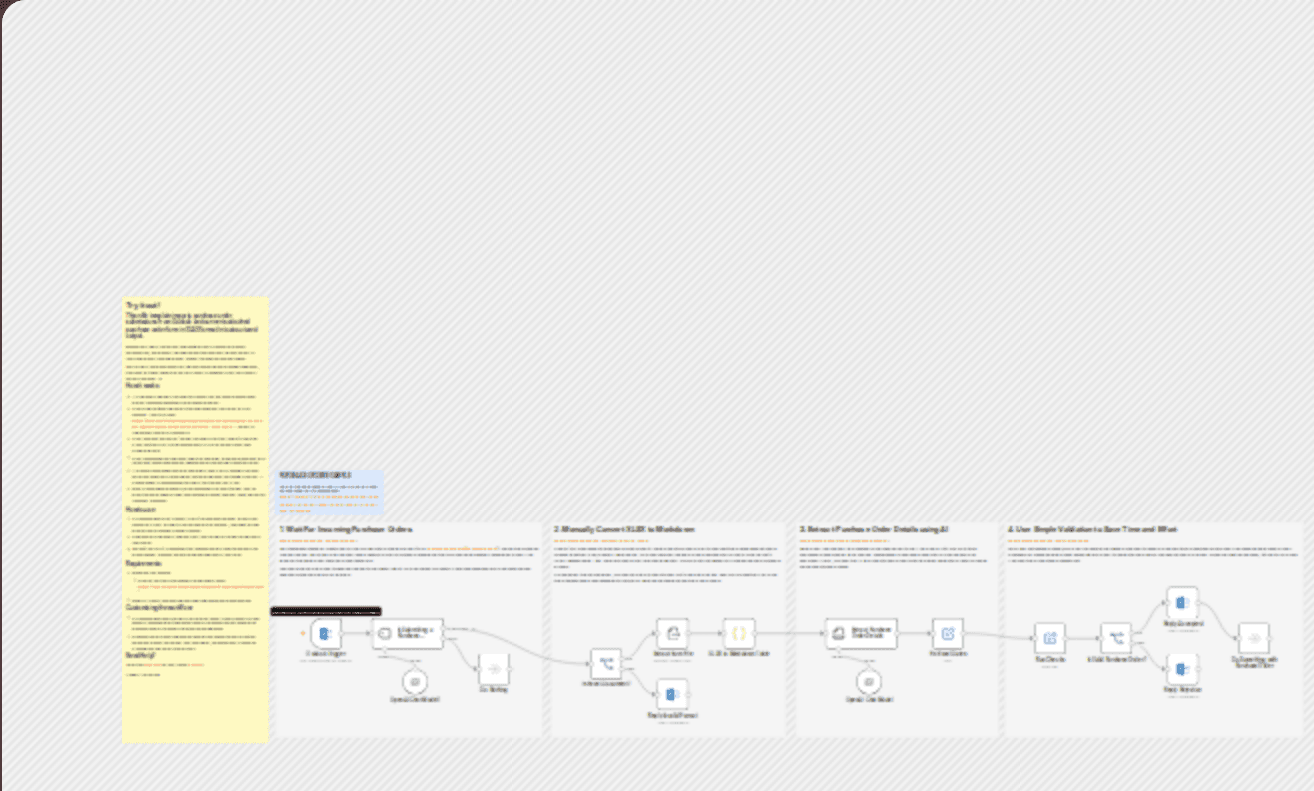Screen dimensions: 1314x791
Task: Open the OpenAI Chat Model under the classifier
Action: tap(414, 681)
